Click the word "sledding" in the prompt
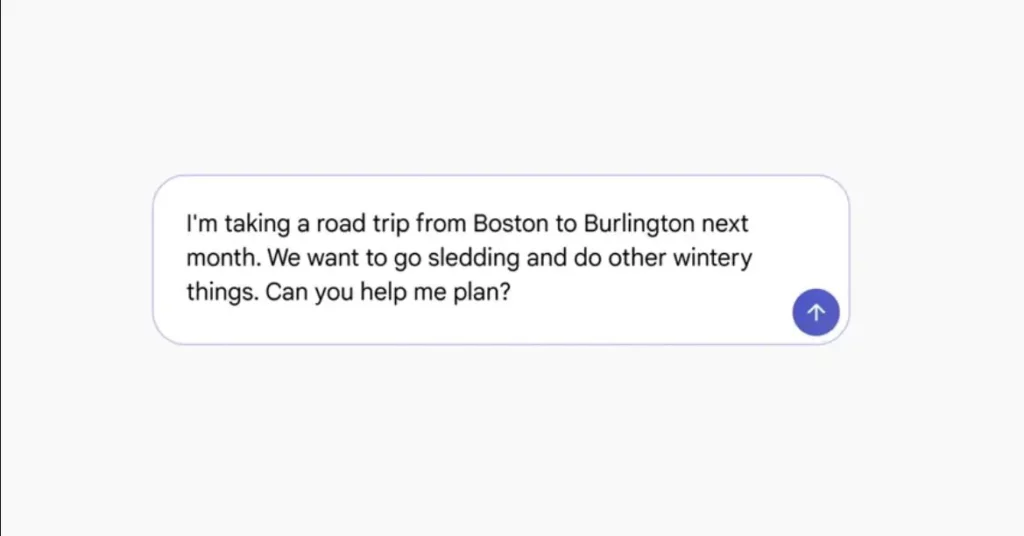This screenshot has width=1024, height=536. point(474,257)
